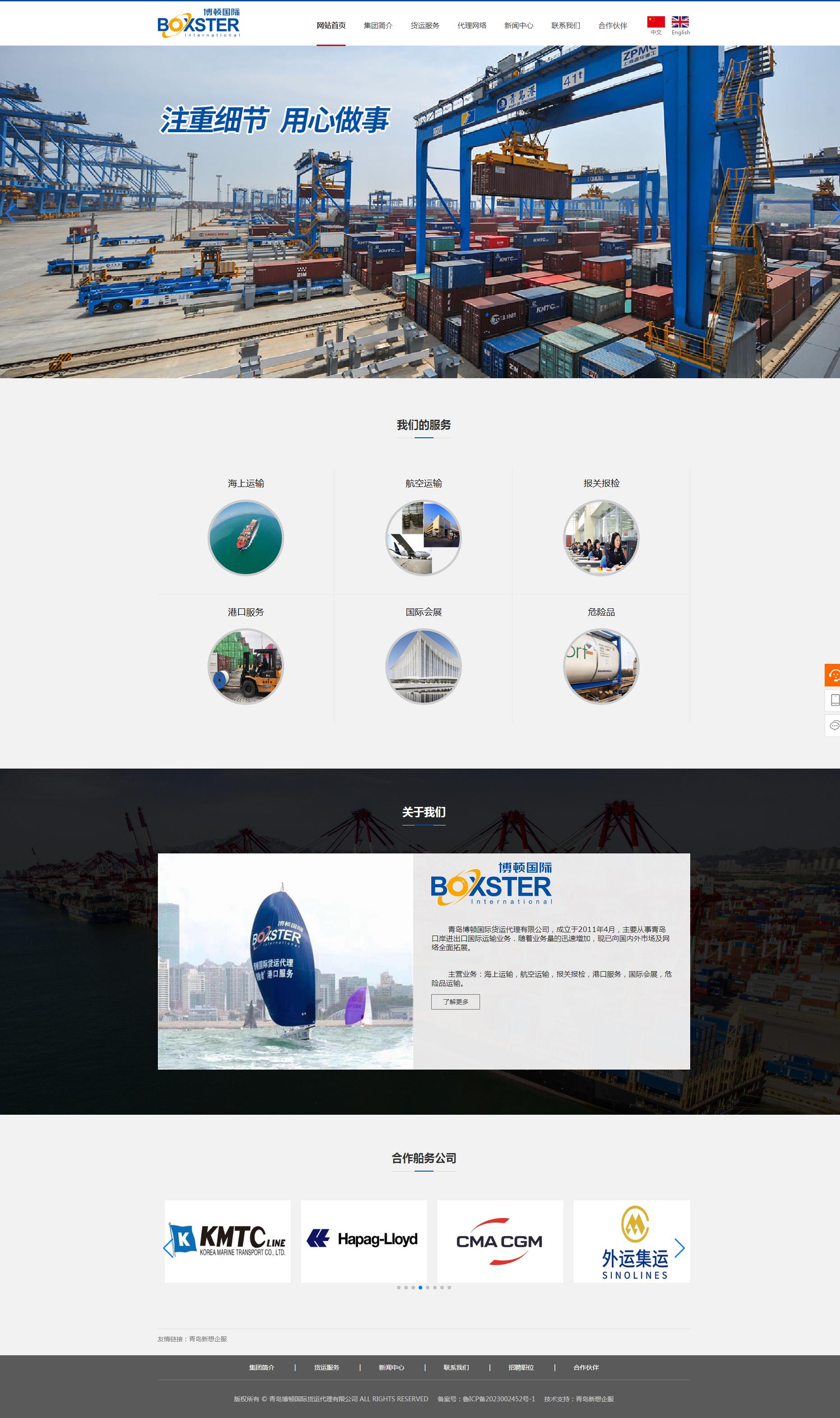Select the 危险品 dangerous goods tank image
840x1418 pixels.
[x=600, y=667]
